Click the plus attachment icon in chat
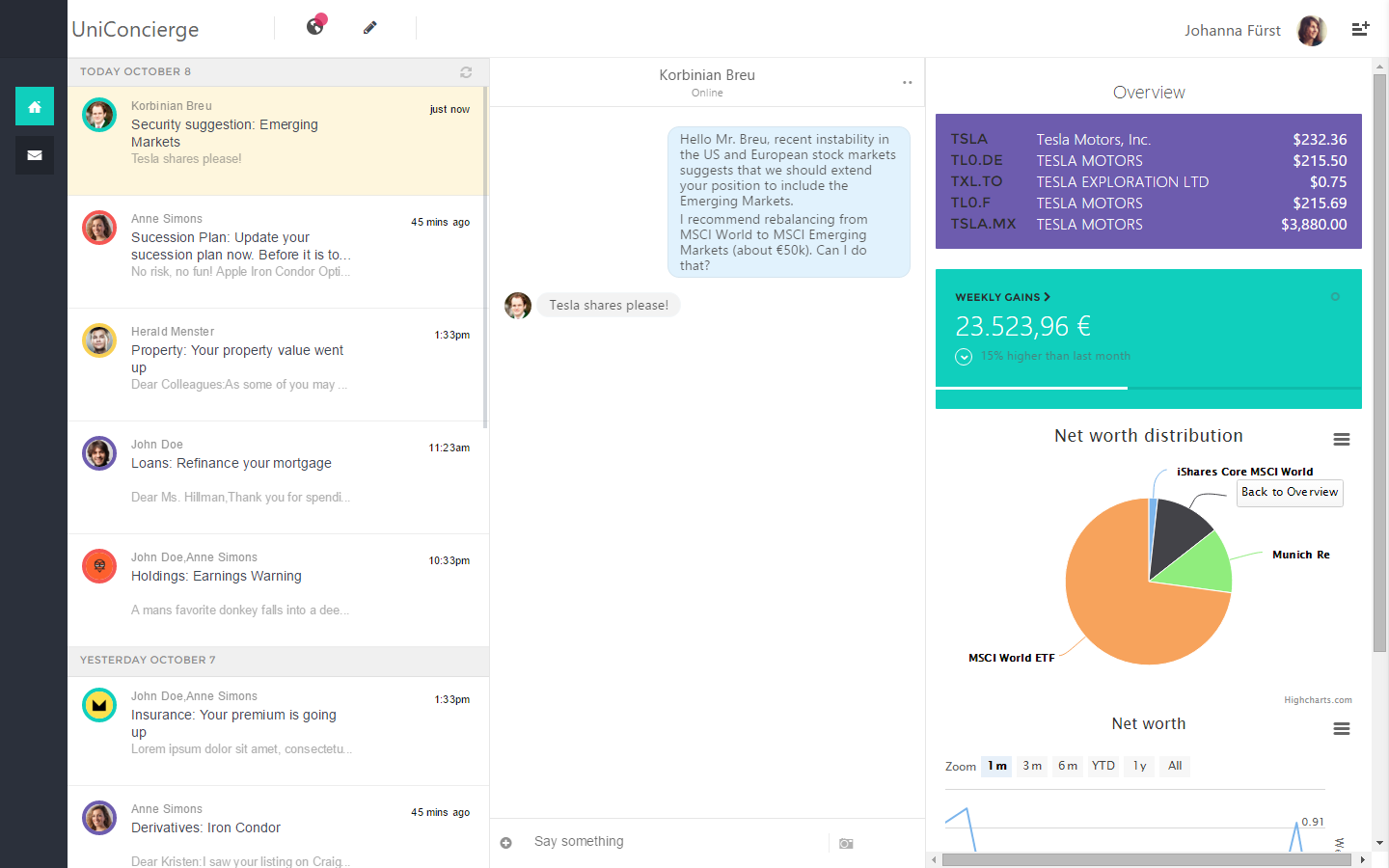The height and width of the screenshot is (868, 1389). [505, 843]
